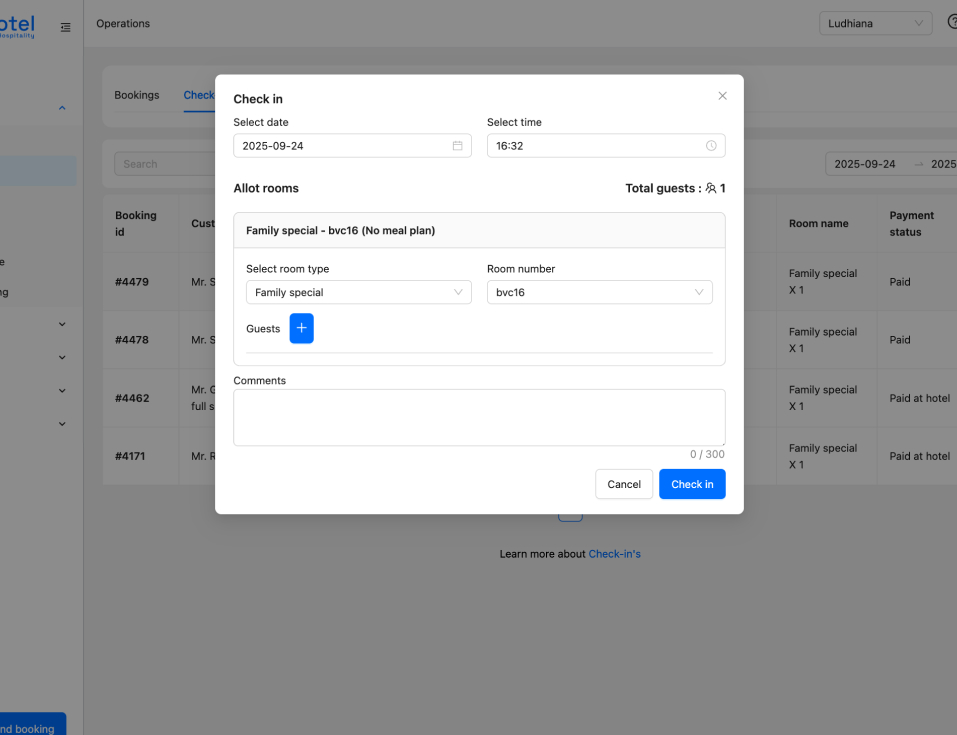Screen dimensions: 957x735
Task: Toggle the sidebar collapse menu icon
Action: pyautogui.click(x=65, y=27)
